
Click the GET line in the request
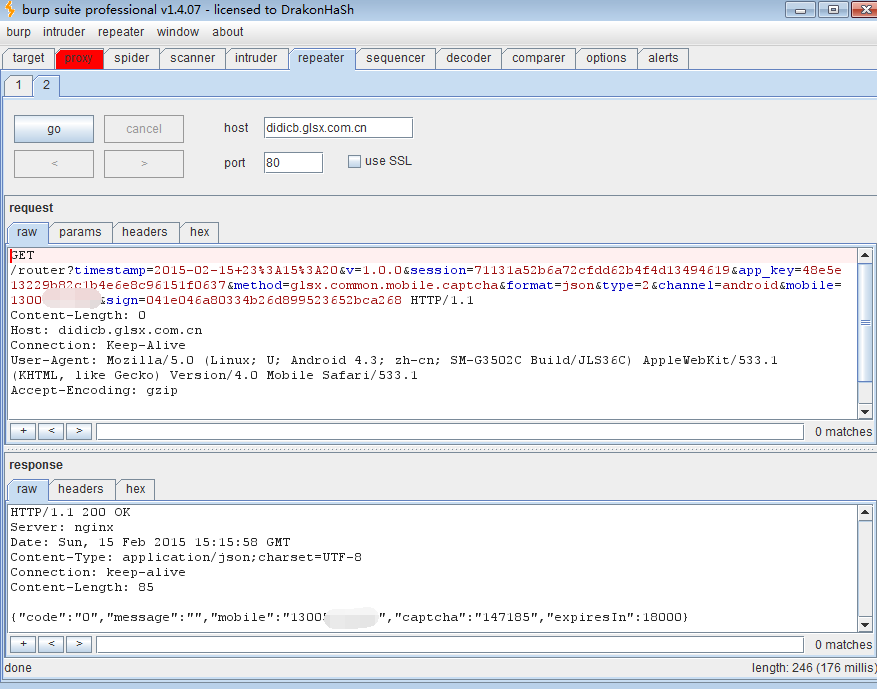pyautogui.click(x=22, y=256)
